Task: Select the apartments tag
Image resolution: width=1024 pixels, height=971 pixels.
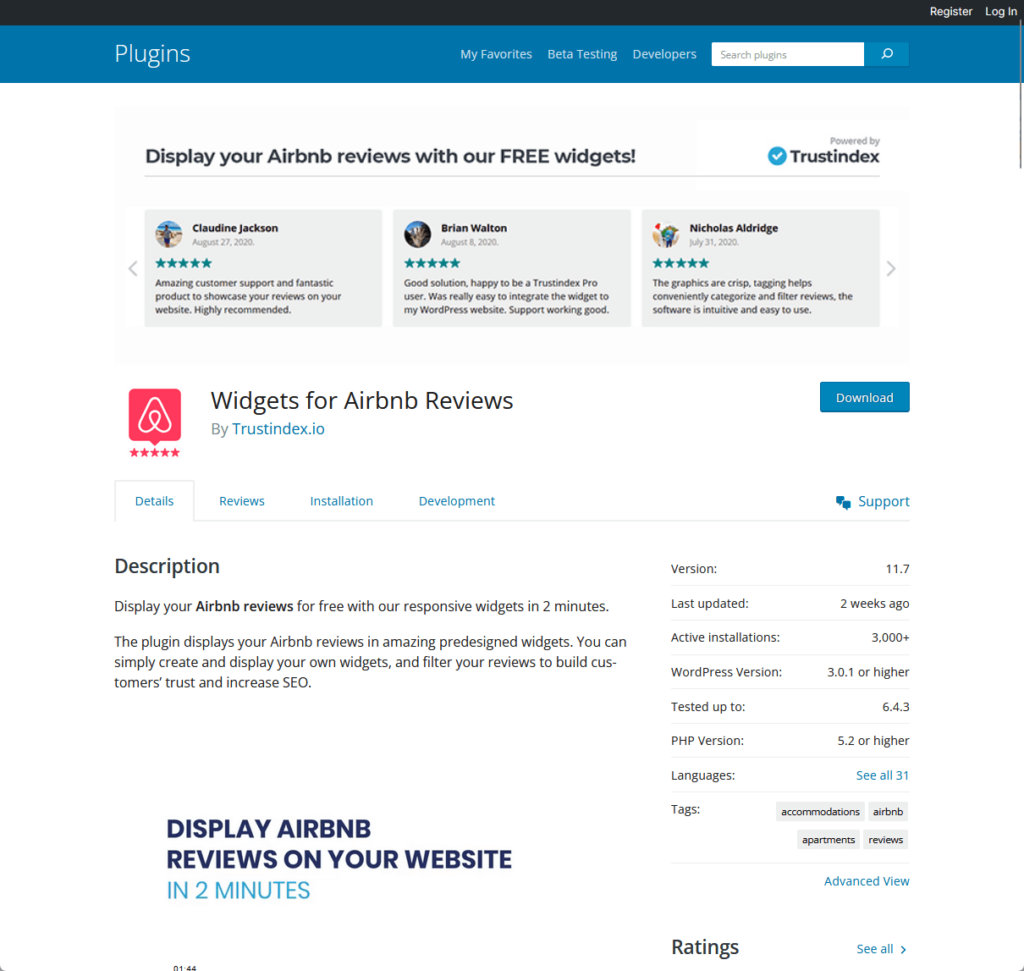Action: [x=828, y=840]
